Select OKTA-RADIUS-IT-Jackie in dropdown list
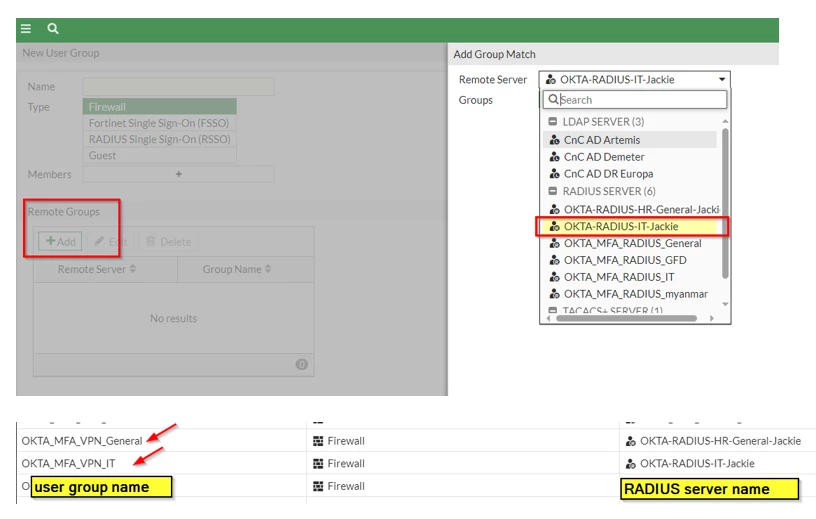Screen dimensions: 816x519 coord(631,226)
